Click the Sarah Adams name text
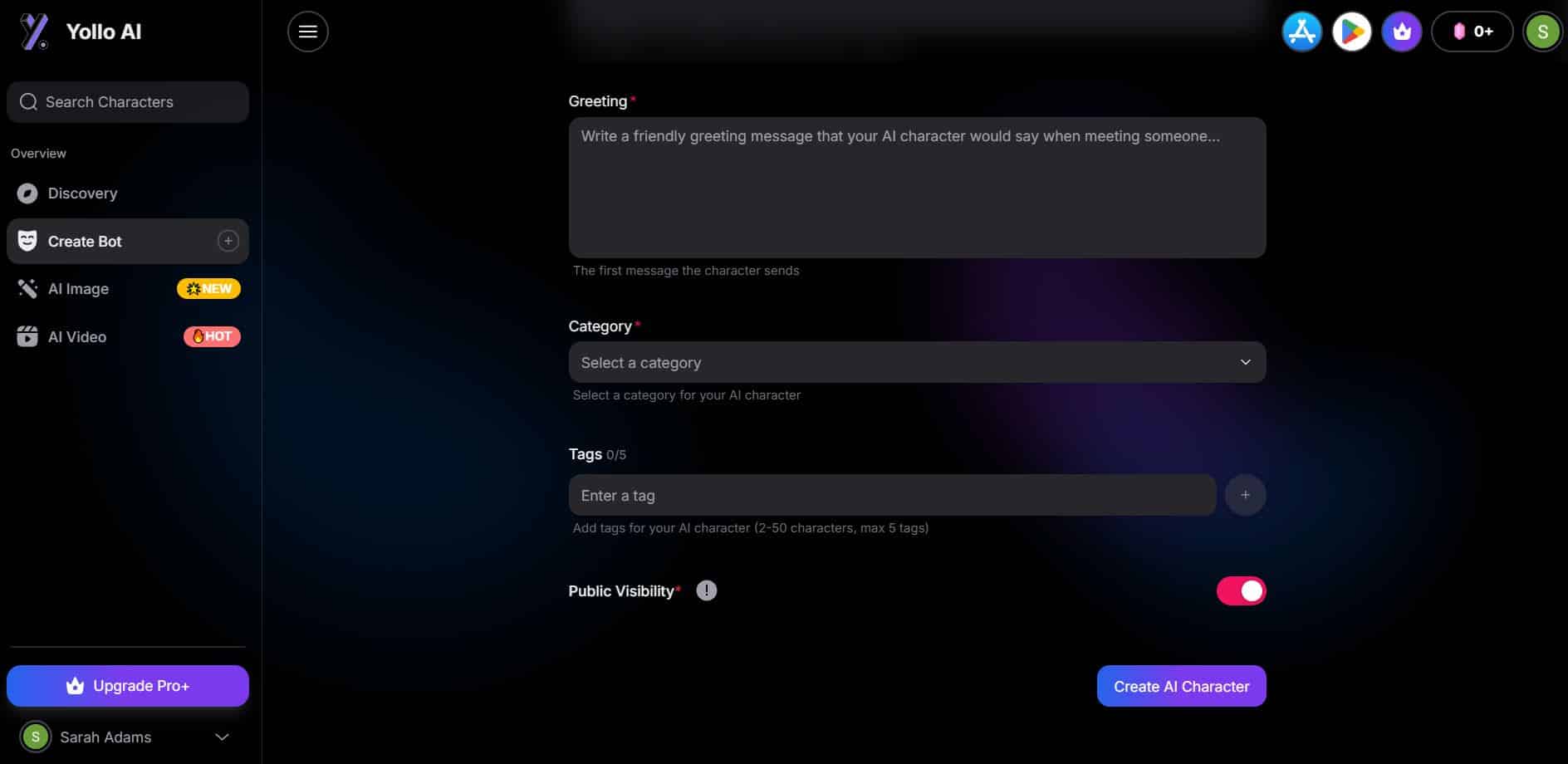The image size is (1568, 764). [105, 737]
